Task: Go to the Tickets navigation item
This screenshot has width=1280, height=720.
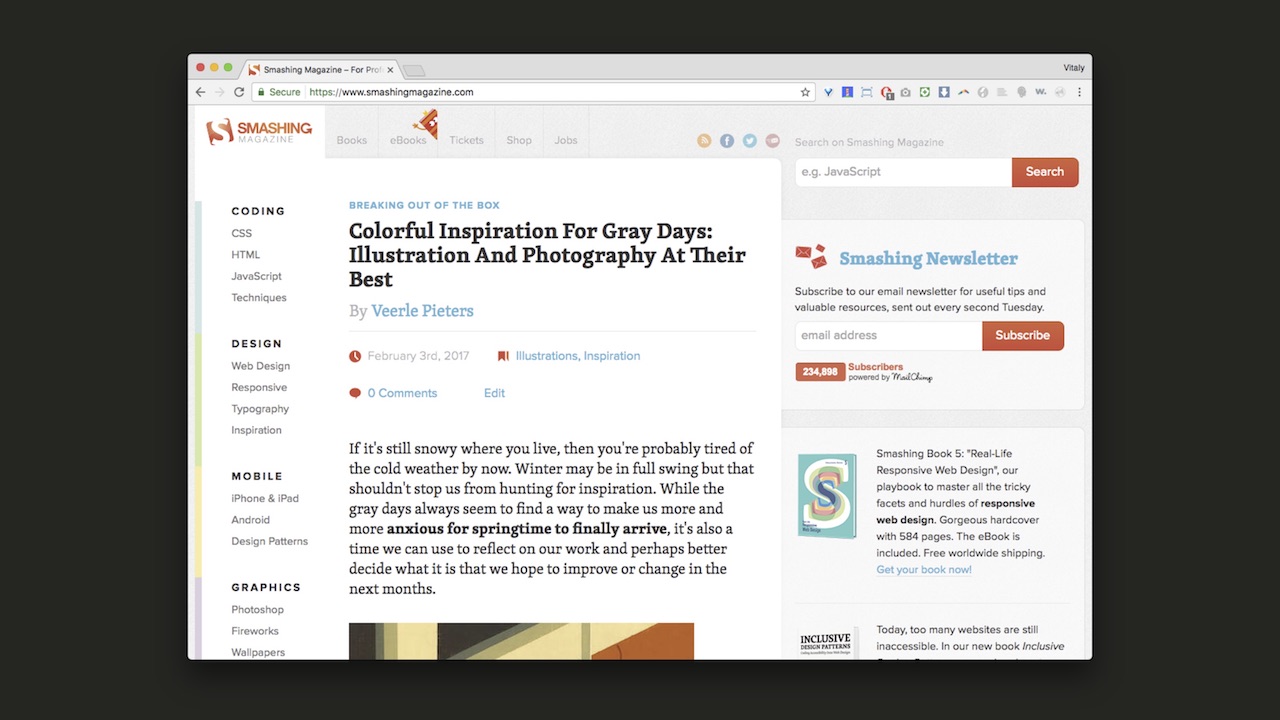Action: (x=466, y=140)
